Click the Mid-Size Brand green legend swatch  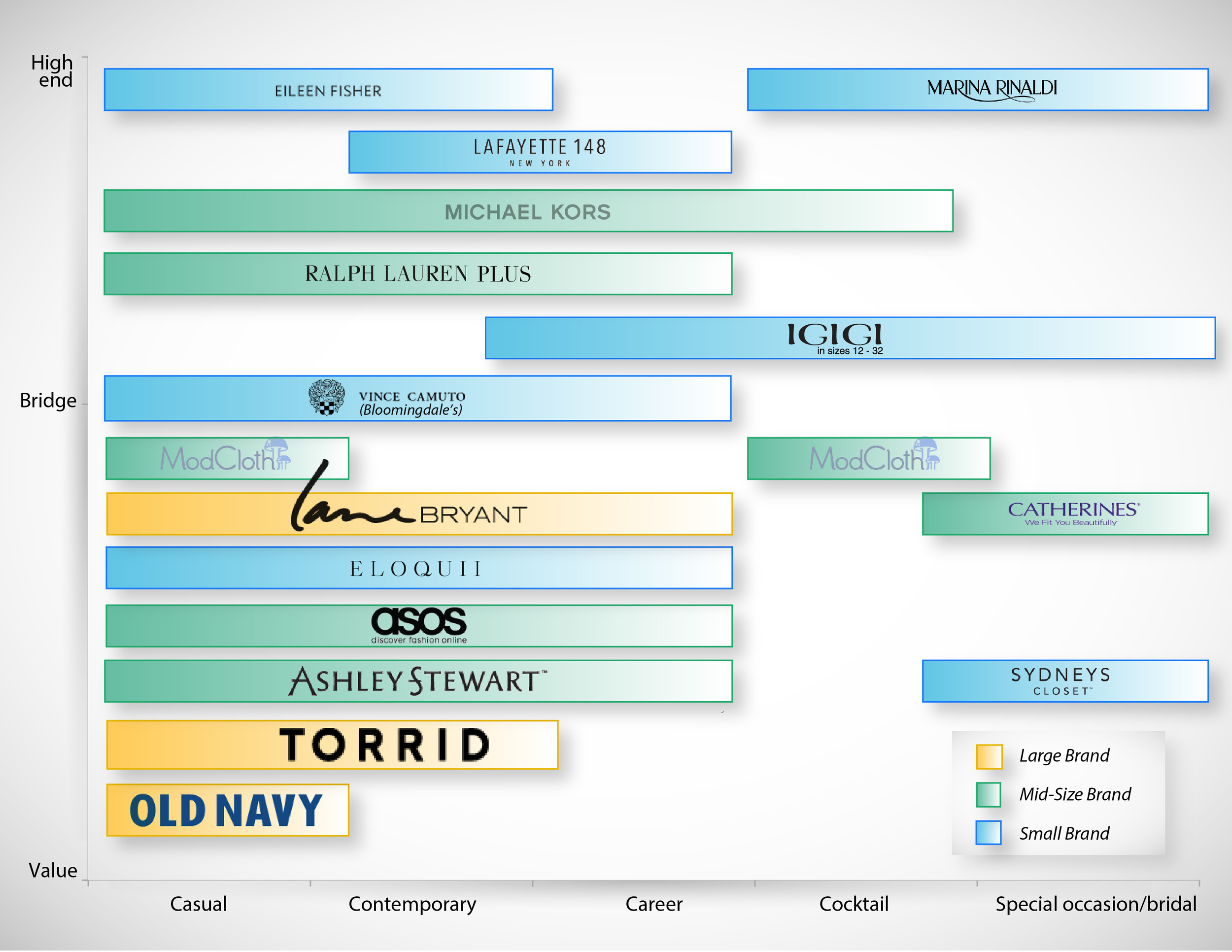click(x=989, y=795)
